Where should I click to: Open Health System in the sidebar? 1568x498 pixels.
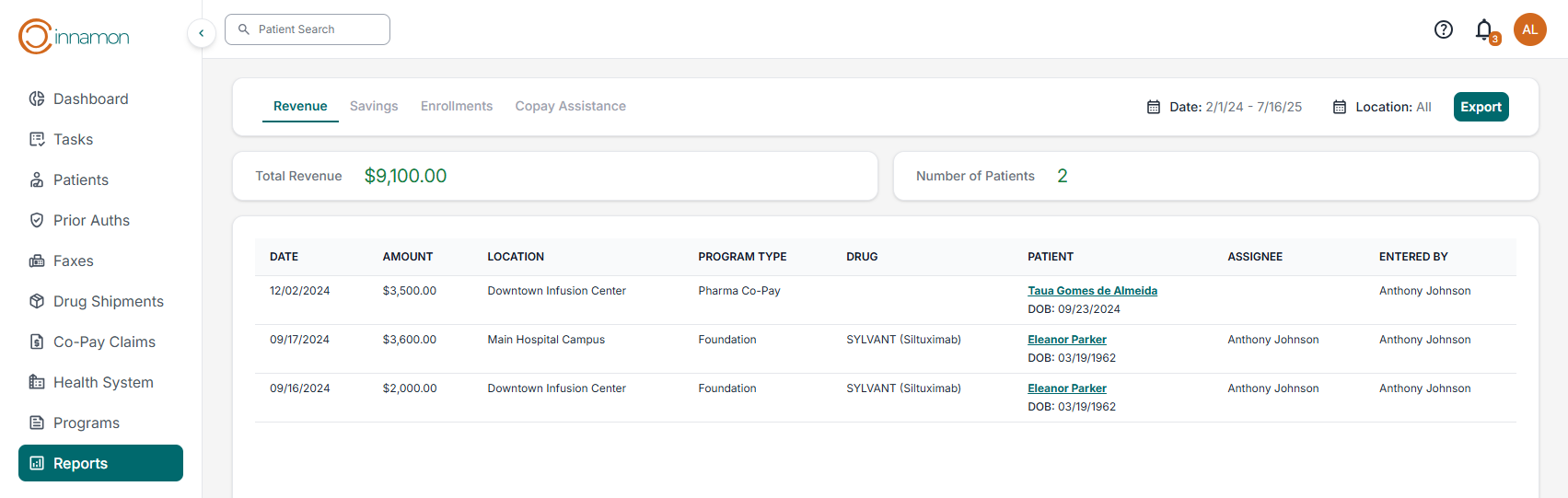click(x=102, y=382)
